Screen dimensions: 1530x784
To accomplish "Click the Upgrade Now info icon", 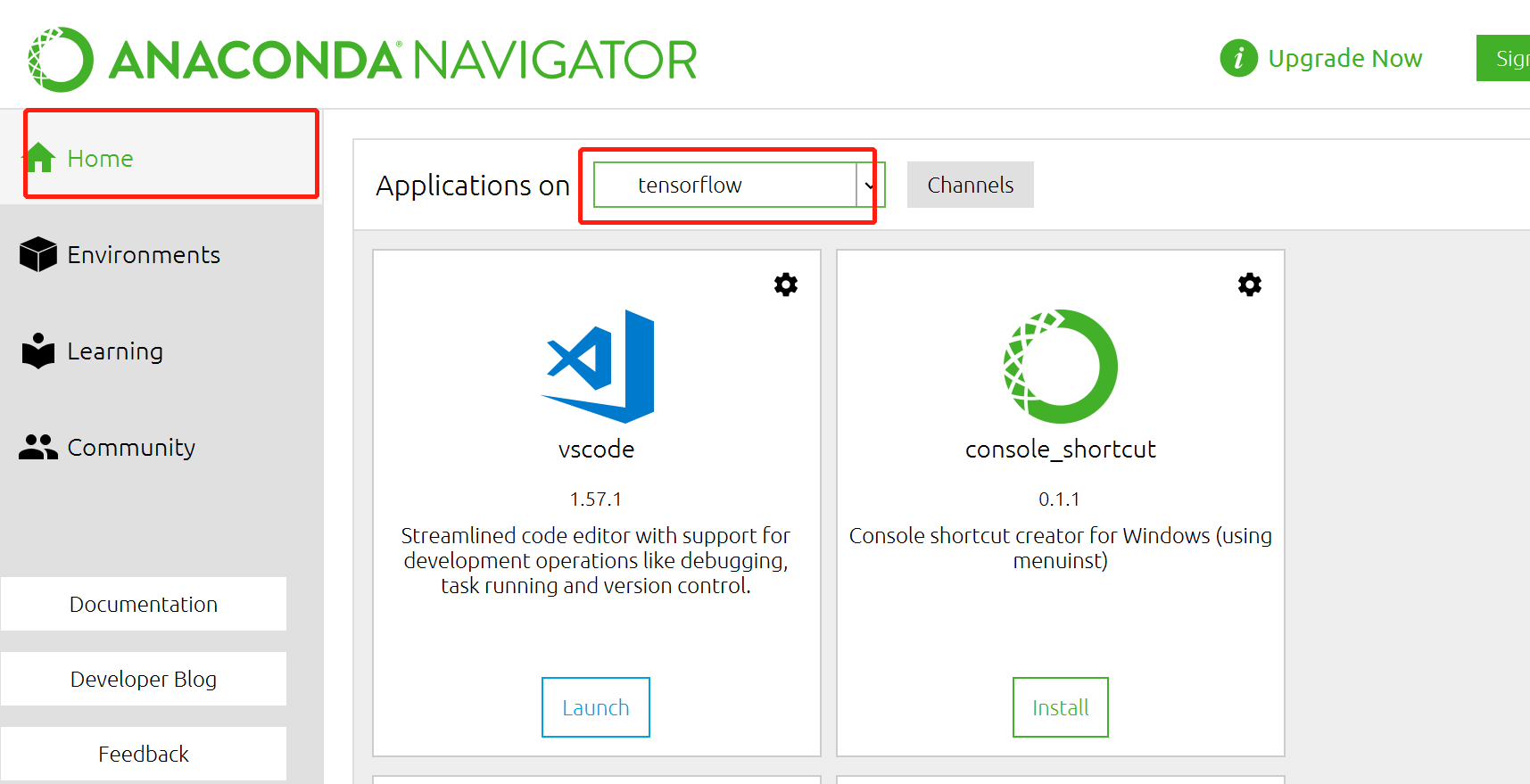I will coord(1238,59).
